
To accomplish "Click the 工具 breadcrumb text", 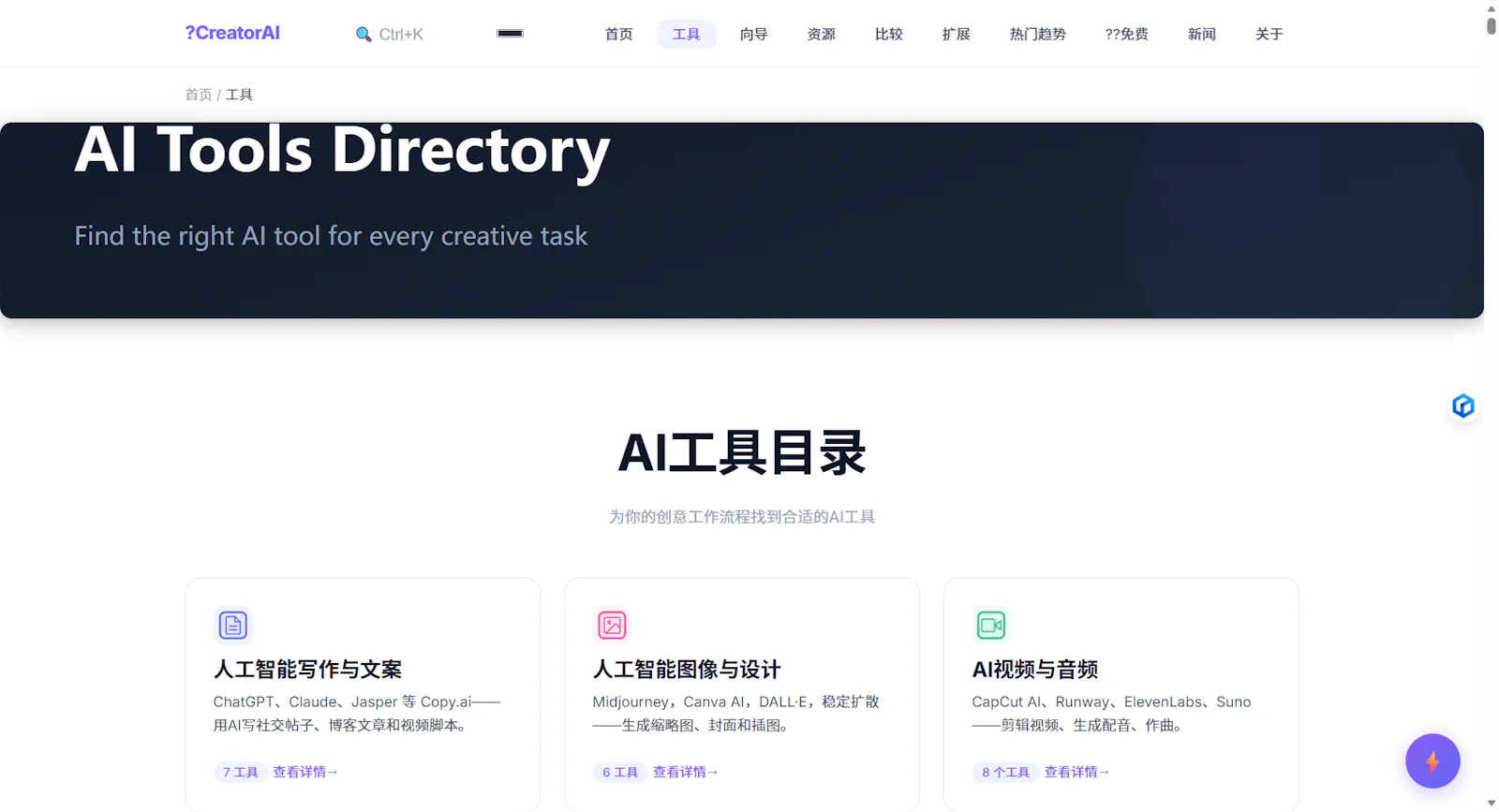I will (x=239, y=95).
